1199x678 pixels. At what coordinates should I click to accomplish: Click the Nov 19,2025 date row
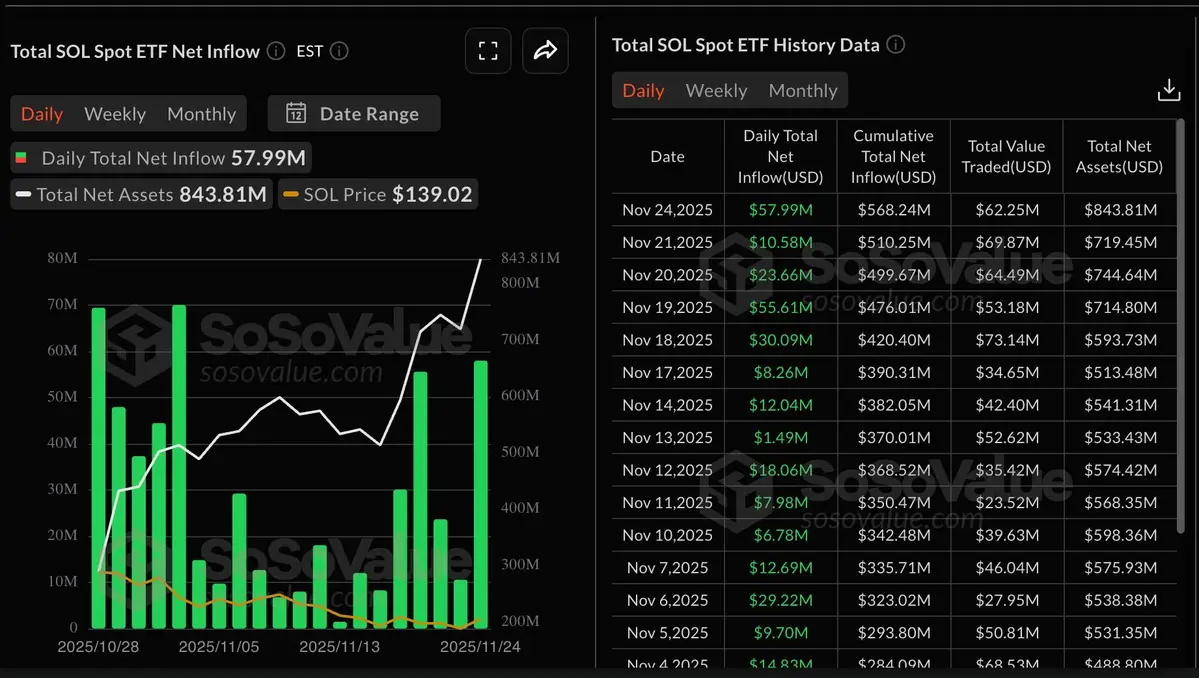(x=667, y=307)
